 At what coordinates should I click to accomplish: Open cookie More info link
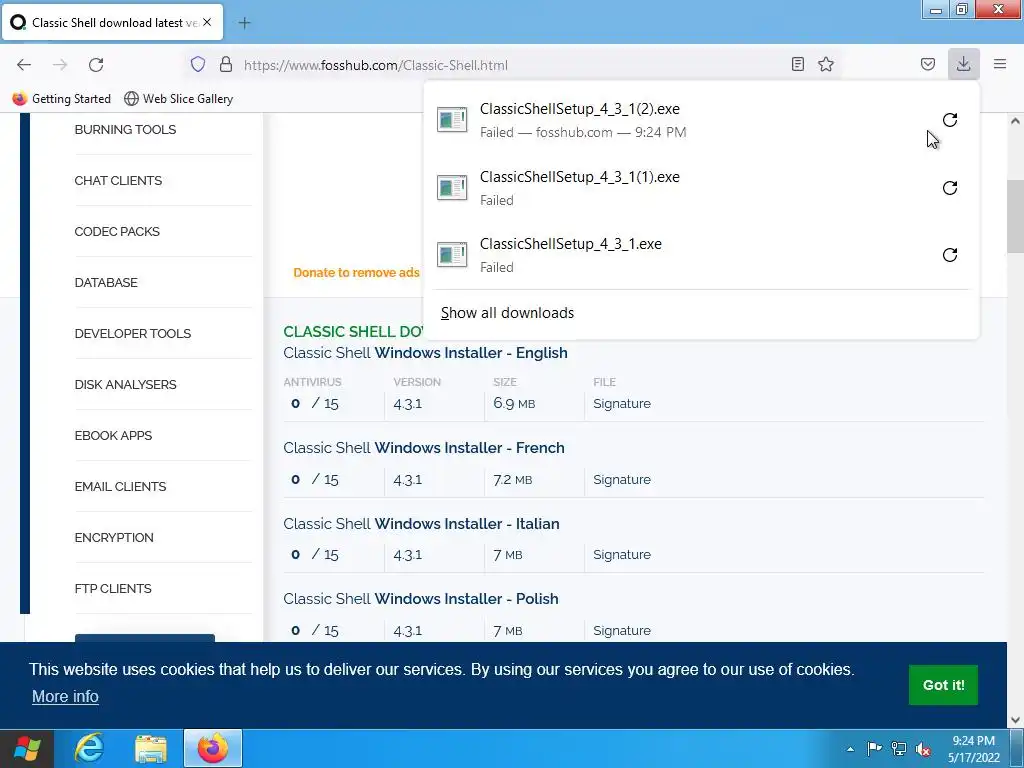65,696
